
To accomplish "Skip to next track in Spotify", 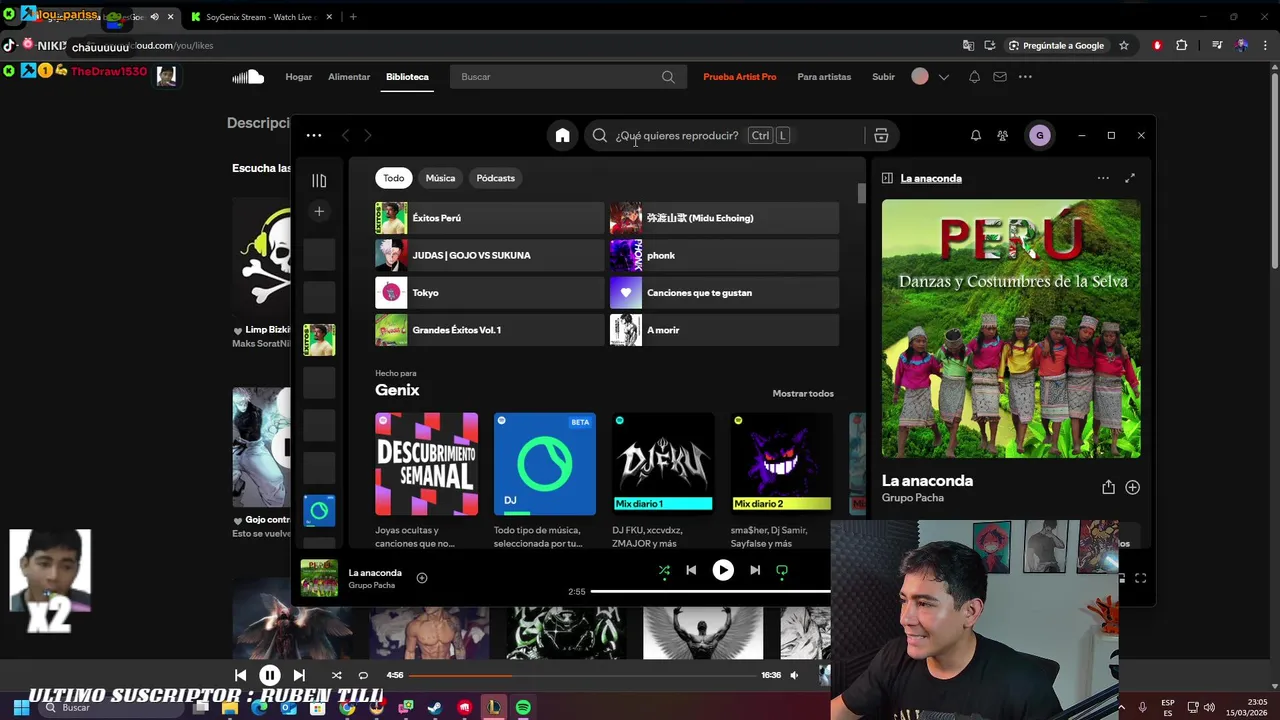I will (x=755, y=570).
